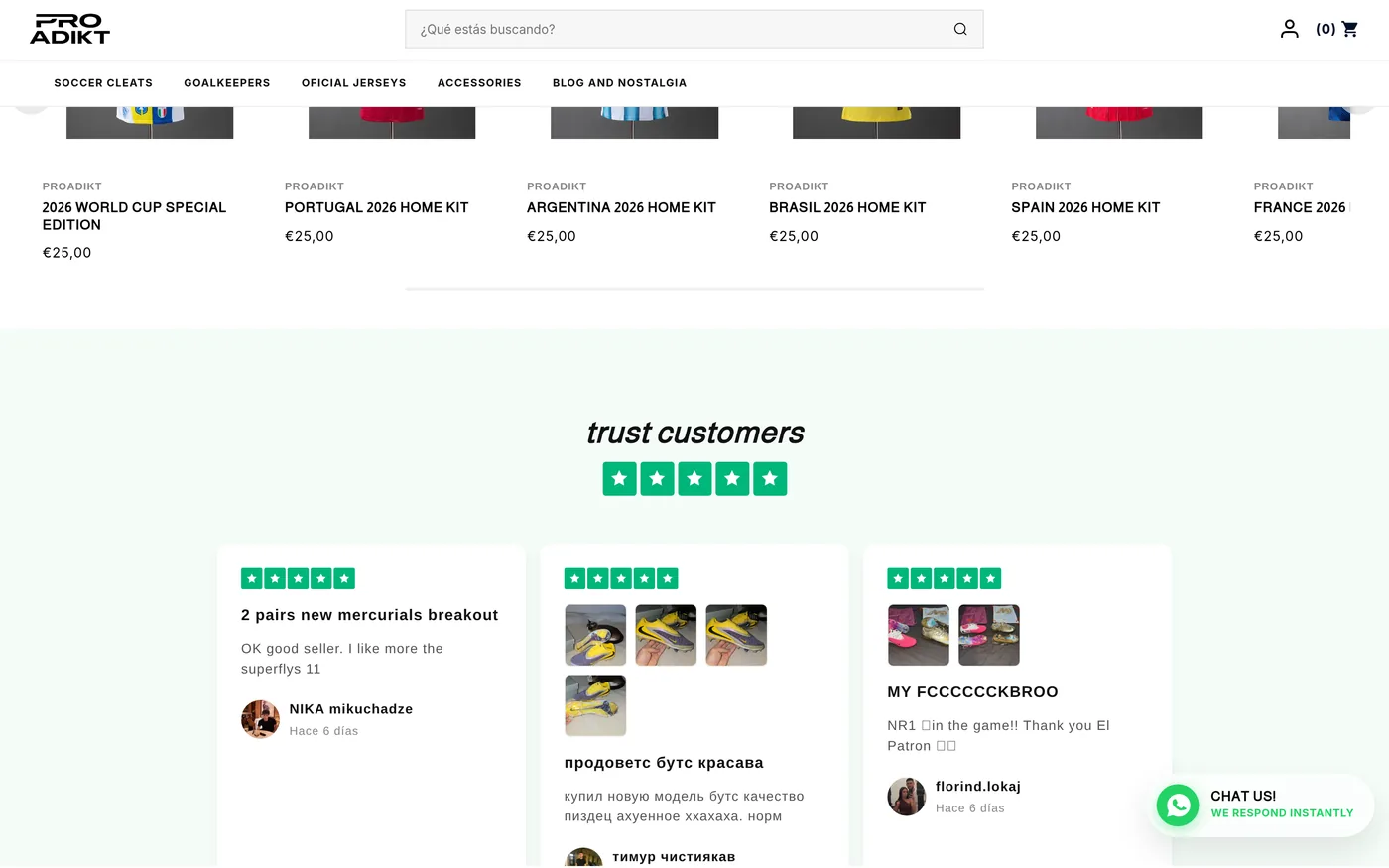Click the large trust customers star rating
This screenshot has width=1389, height=868.
[x=694, y=479]
